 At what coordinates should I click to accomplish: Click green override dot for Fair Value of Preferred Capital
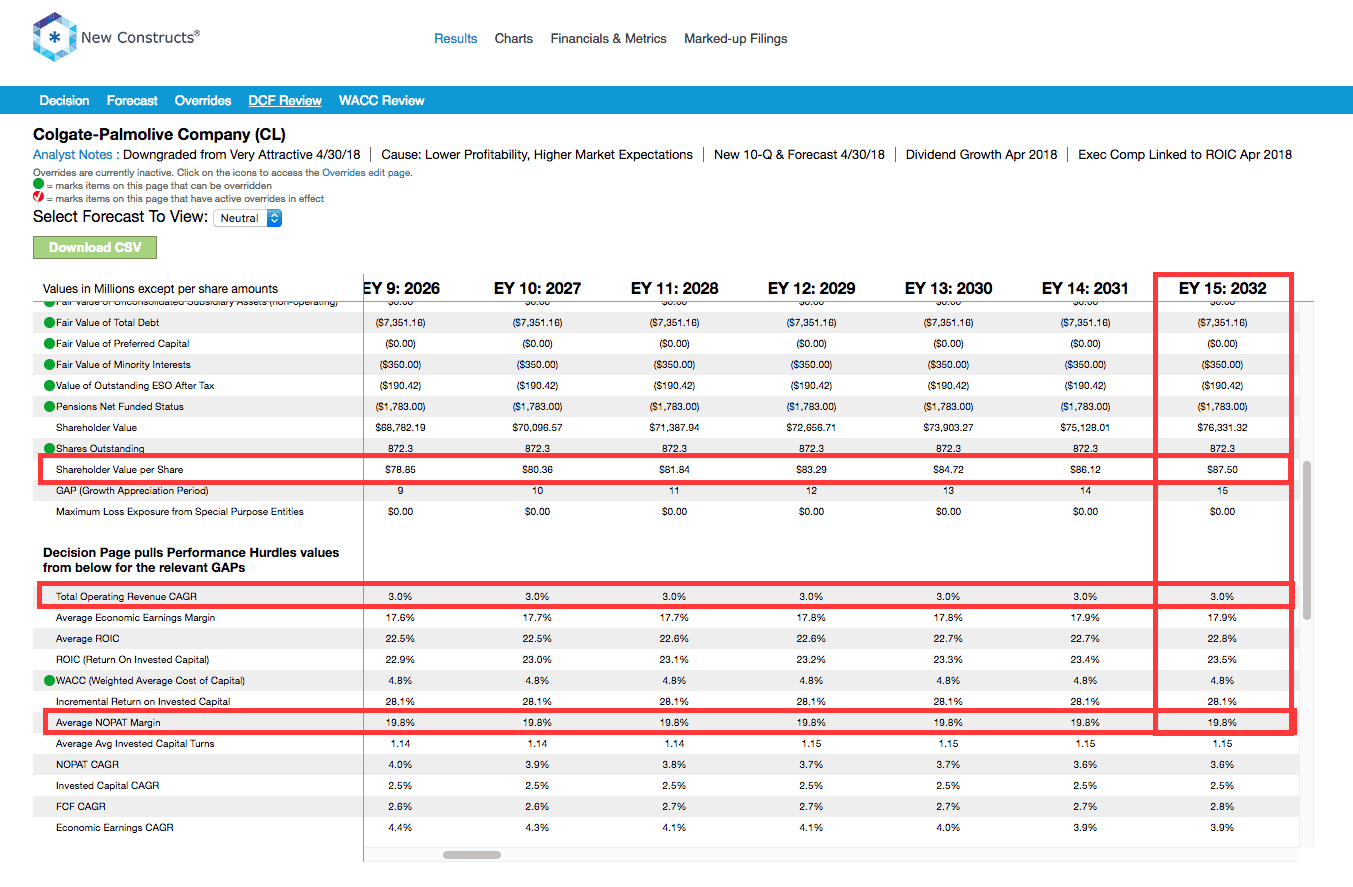pos(49,344)
